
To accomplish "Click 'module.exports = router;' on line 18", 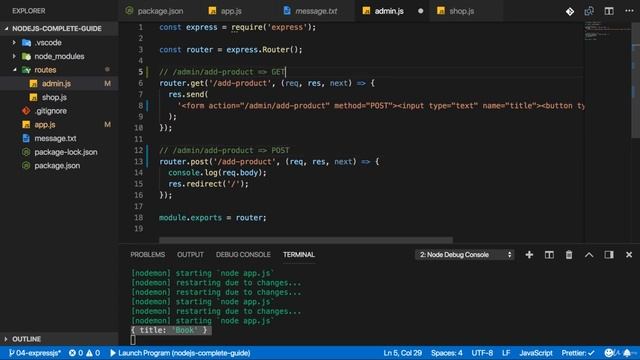I will click(213, 218).
